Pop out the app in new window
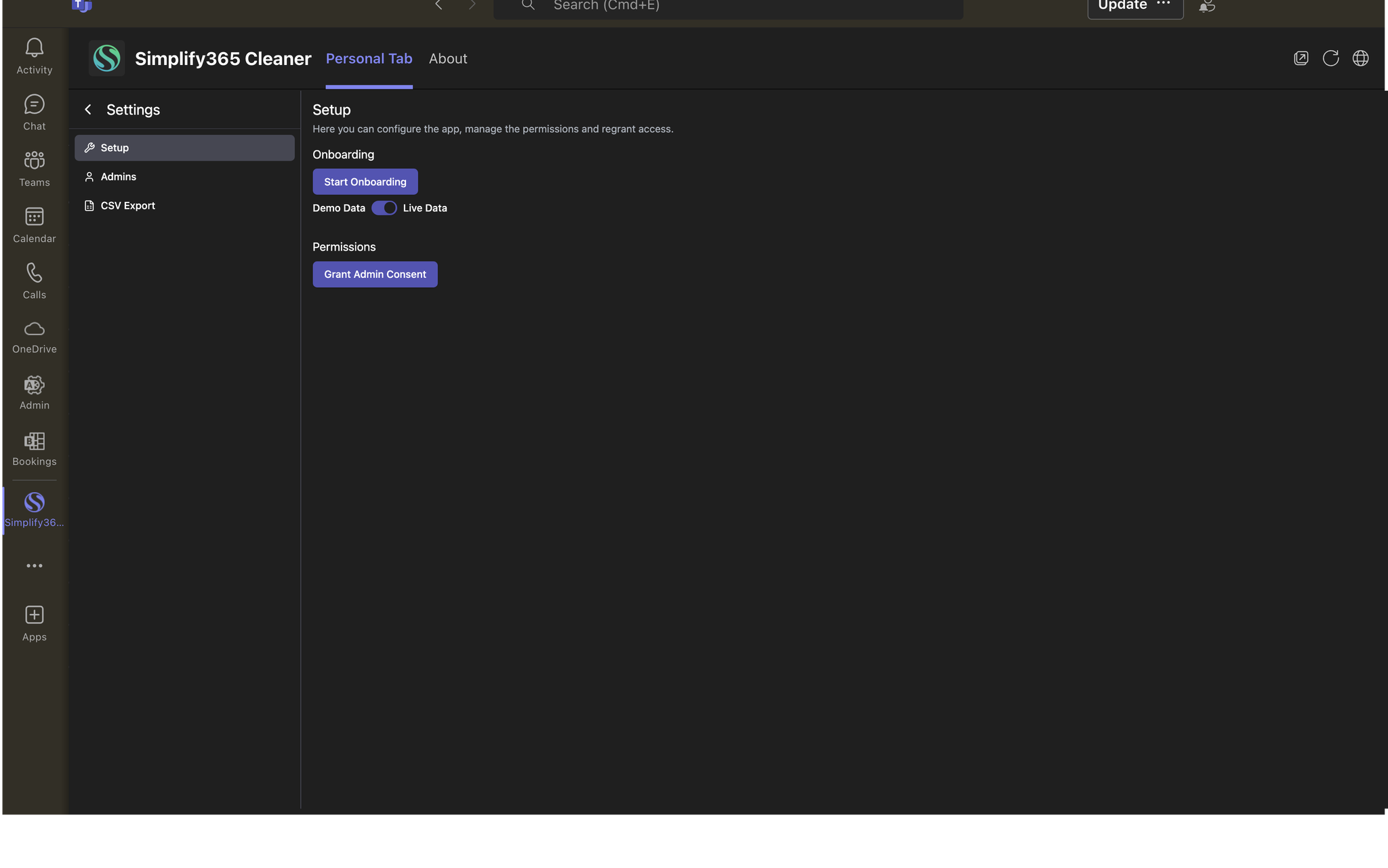The width and height of the screenshot is (1388, 868). click(x=1301, y=58)
